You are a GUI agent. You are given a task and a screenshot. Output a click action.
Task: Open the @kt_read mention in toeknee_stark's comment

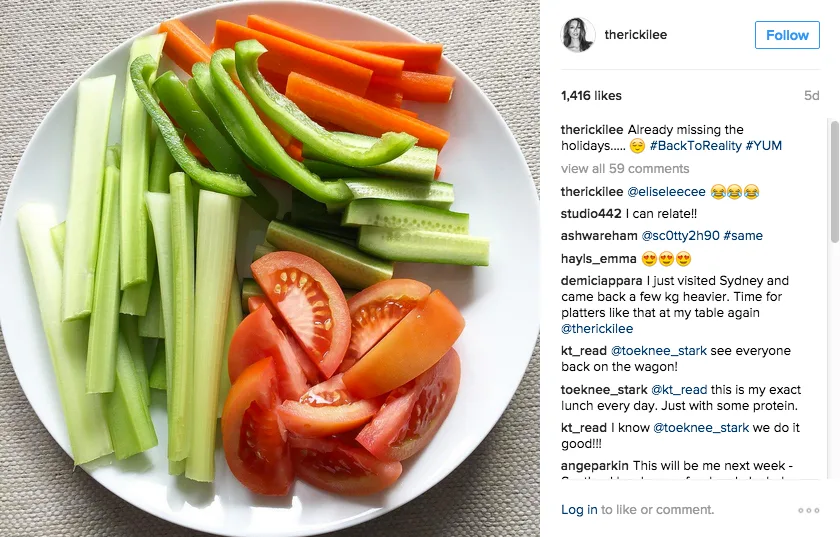pyautogui.click(x=679, y=390)
